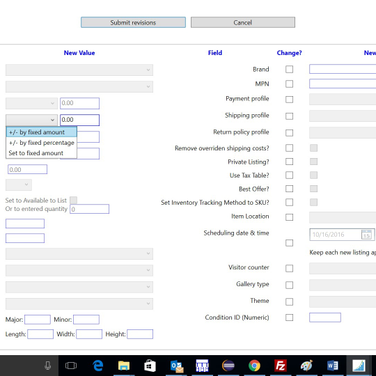The width and height of the screenshot is (376, 376).
Task: Click the active chart app taskbar icon
Action: (359, 366)
